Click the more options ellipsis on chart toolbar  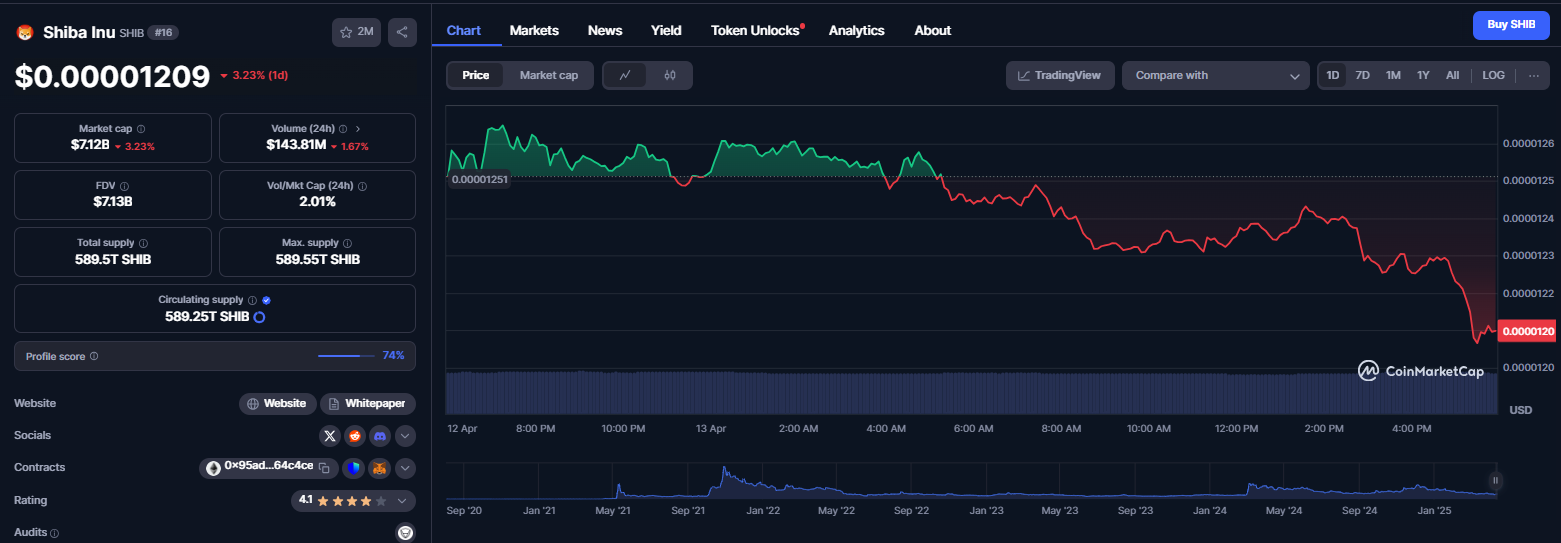1533,76
